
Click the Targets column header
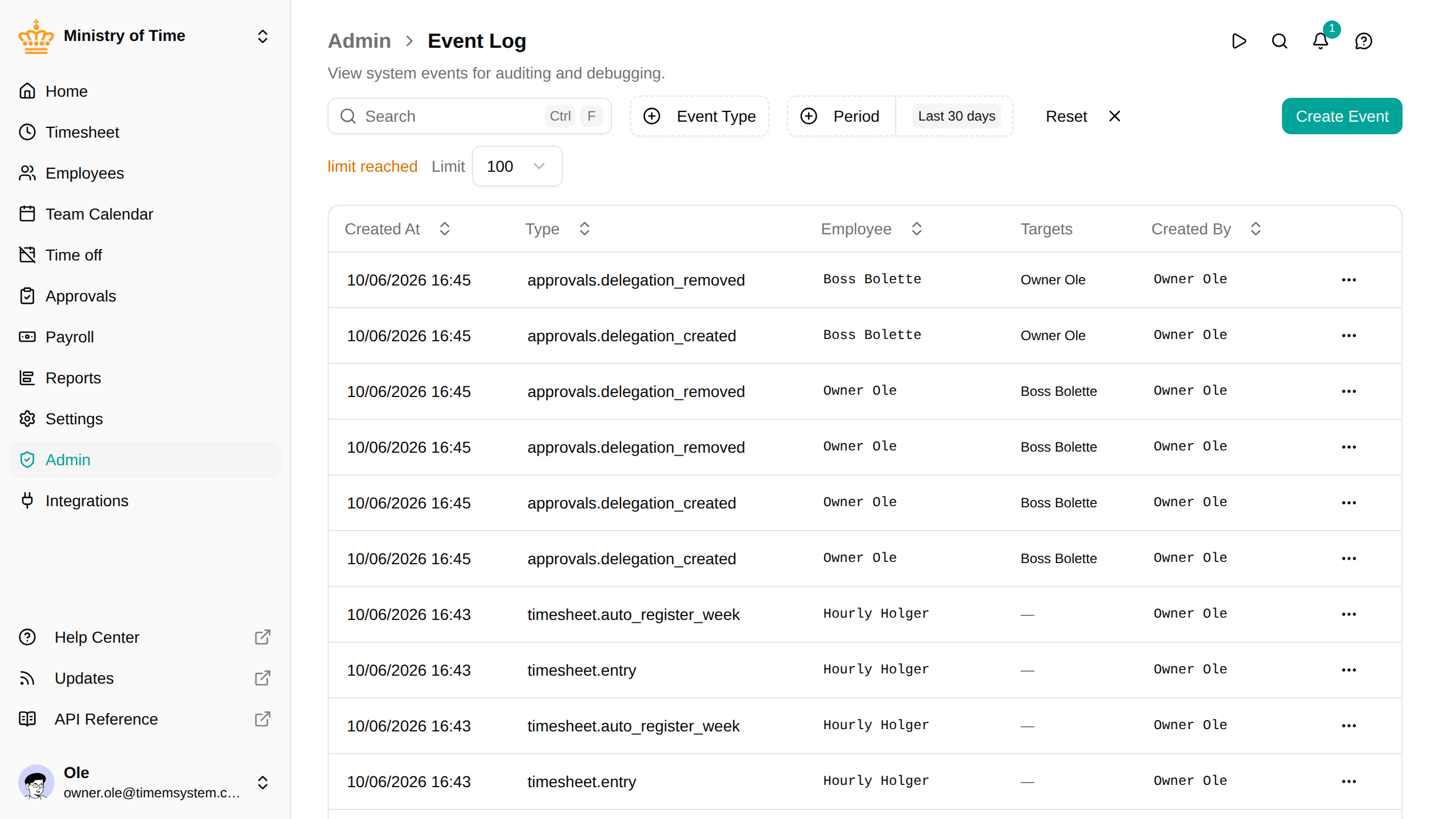coord(1046,229)
